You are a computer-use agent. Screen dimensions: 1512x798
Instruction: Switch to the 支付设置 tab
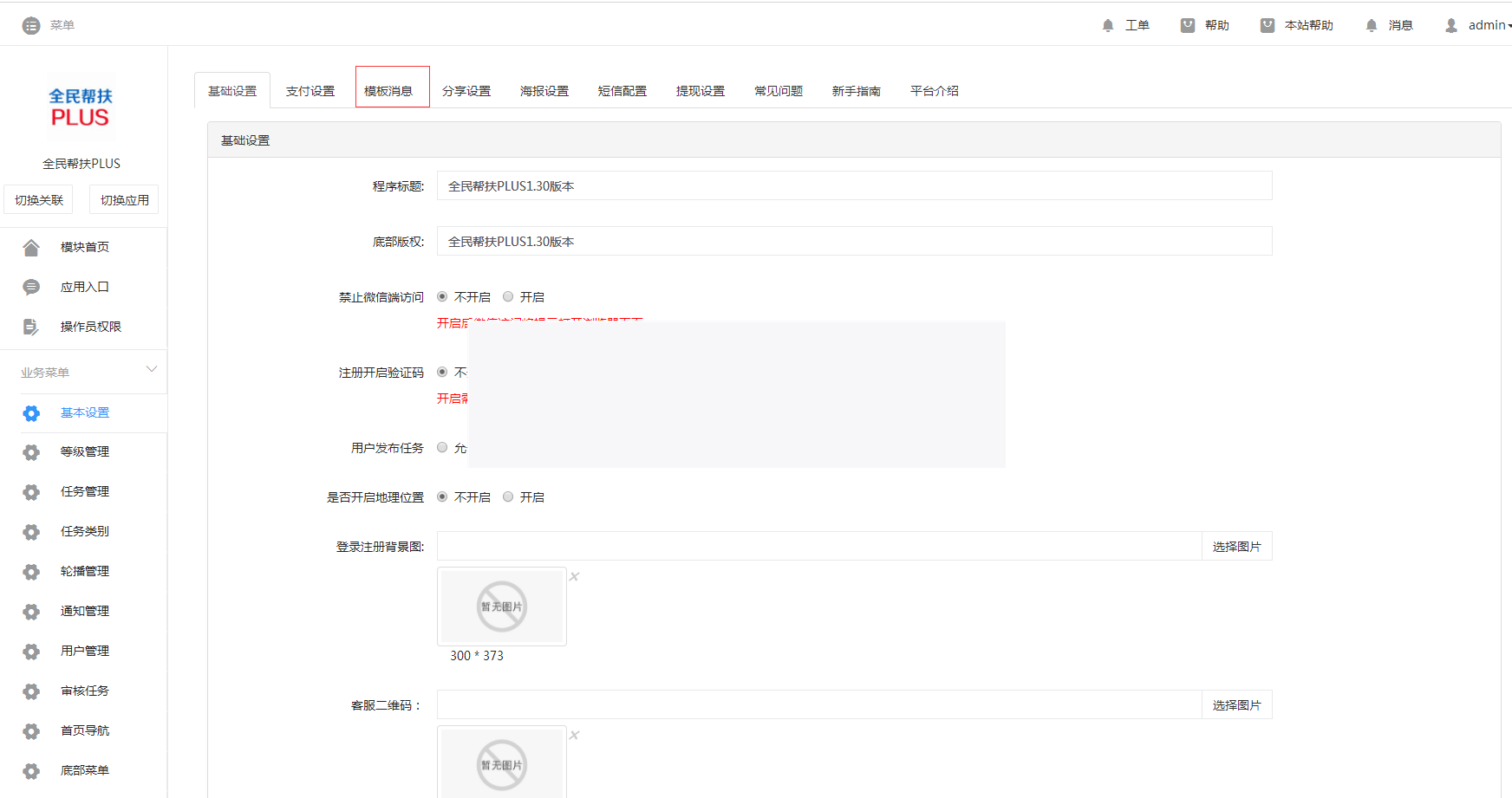pyautogui.click(x=310, y=90)
